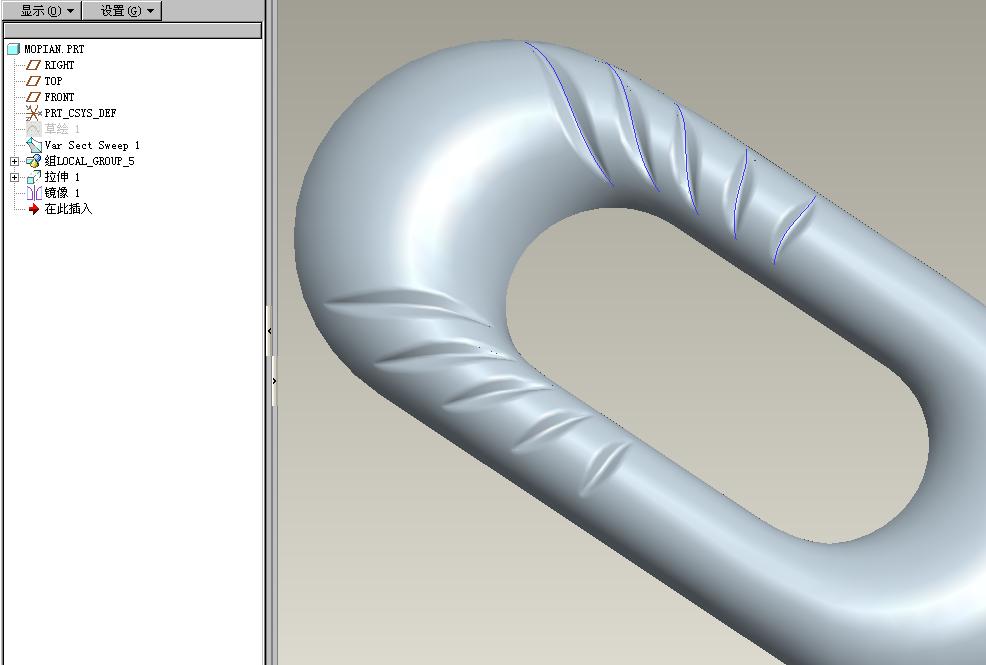986x665 pixels.
Task: Select MOPIAN.PRT root node text
Action: (54, 49)
